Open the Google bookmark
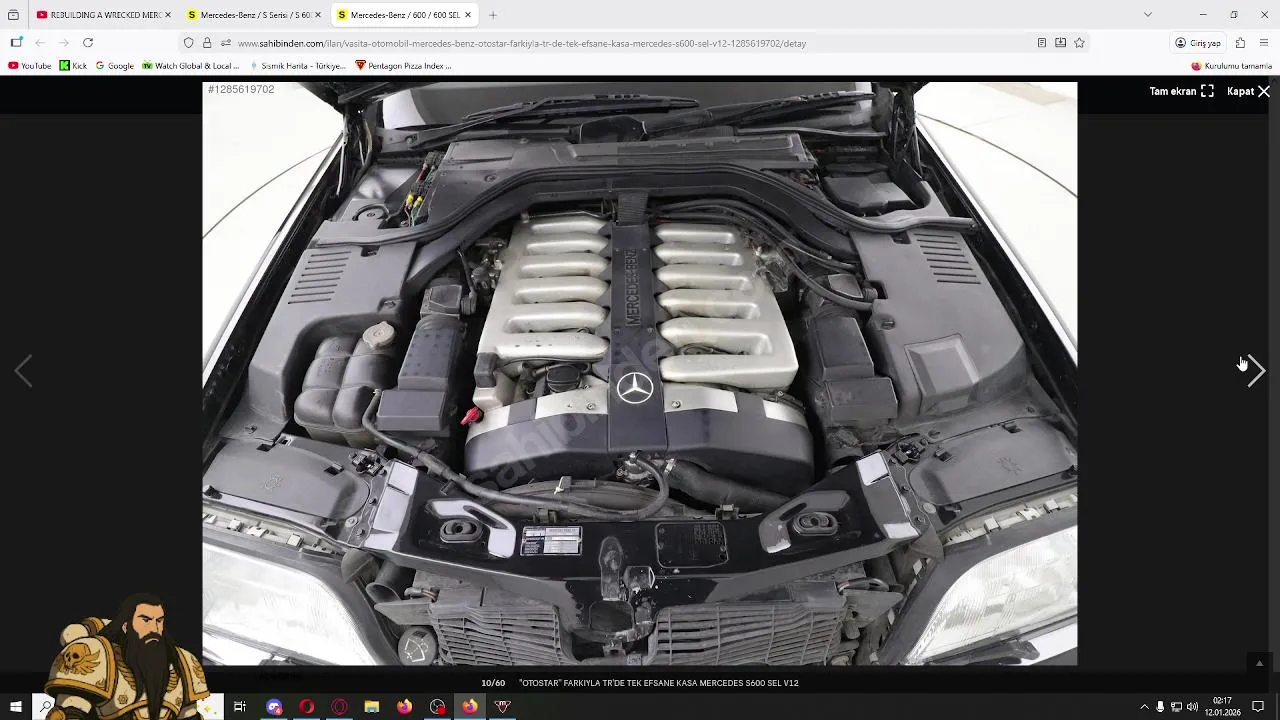 (x=114, y=66)
